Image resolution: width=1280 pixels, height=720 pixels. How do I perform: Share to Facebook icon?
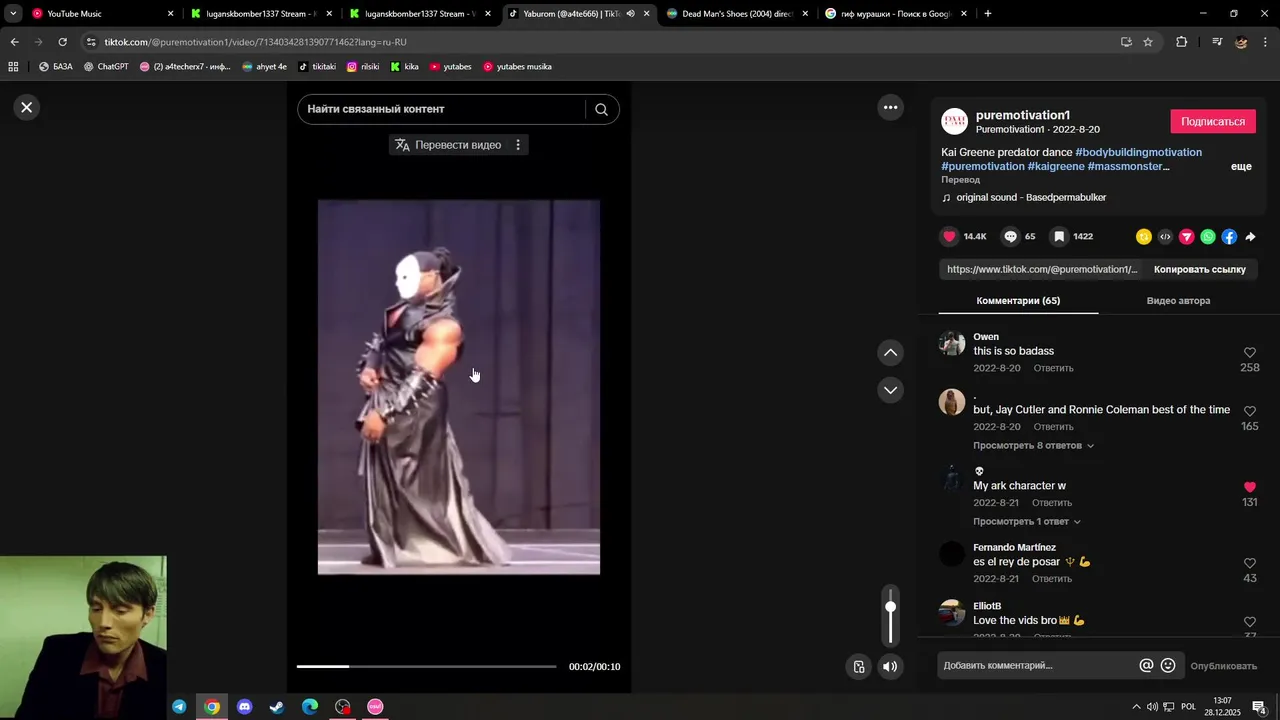pos(1229,237)
